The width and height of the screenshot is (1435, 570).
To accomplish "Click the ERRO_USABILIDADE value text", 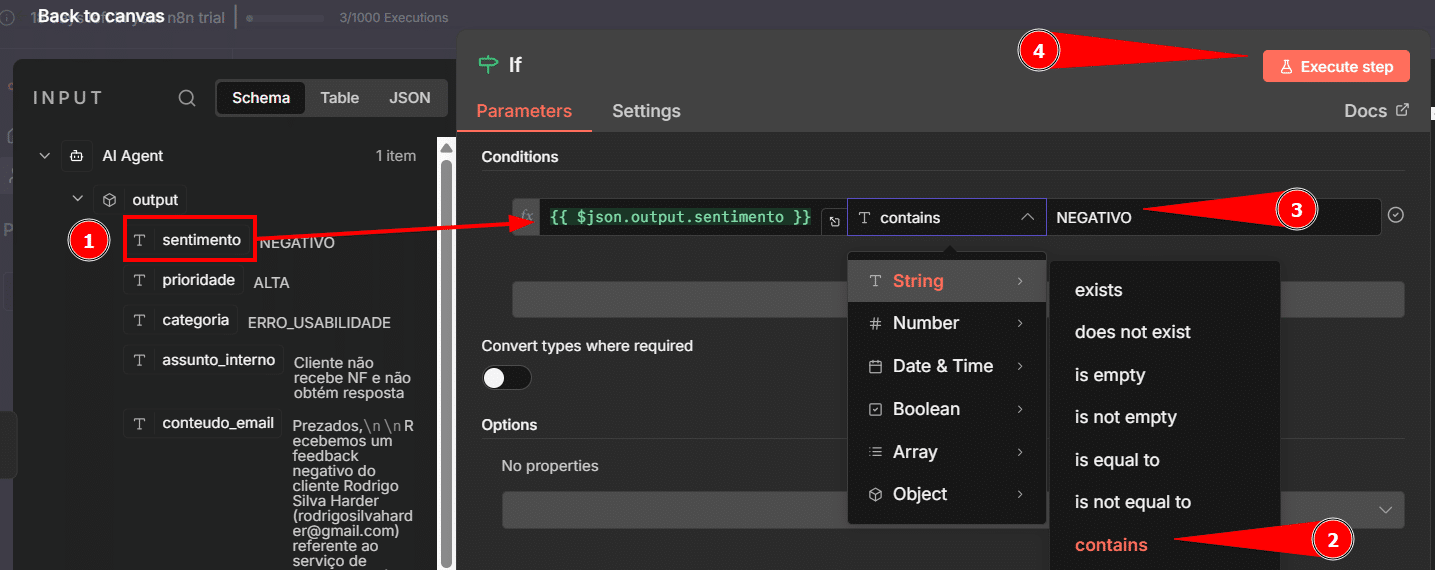I will pos(319,323).
